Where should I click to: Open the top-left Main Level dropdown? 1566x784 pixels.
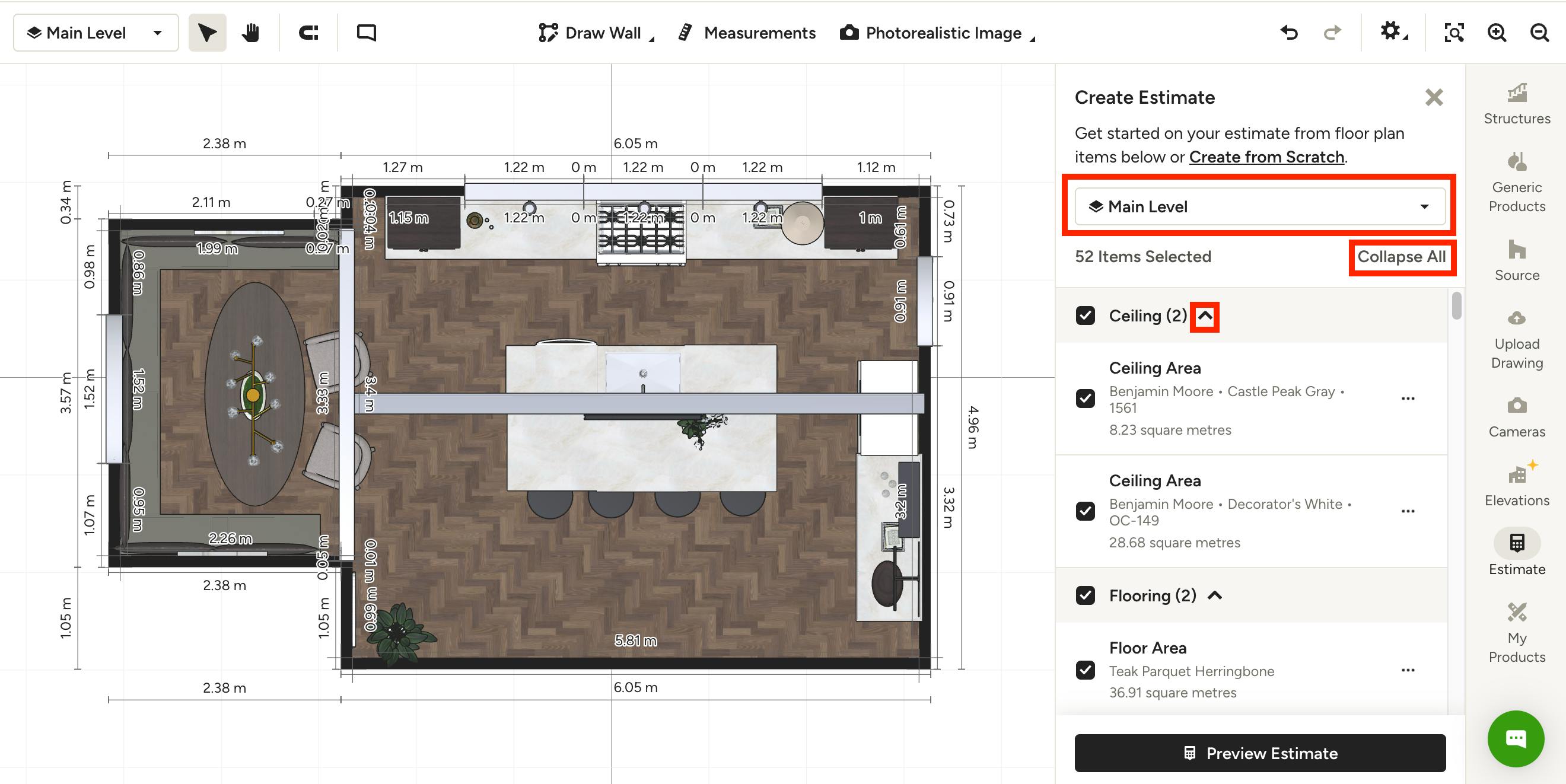(x=96, y=33)
